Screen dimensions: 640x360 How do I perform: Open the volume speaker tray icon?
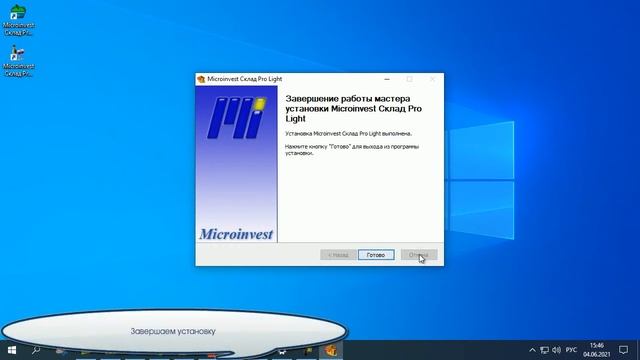coord(556,350)
